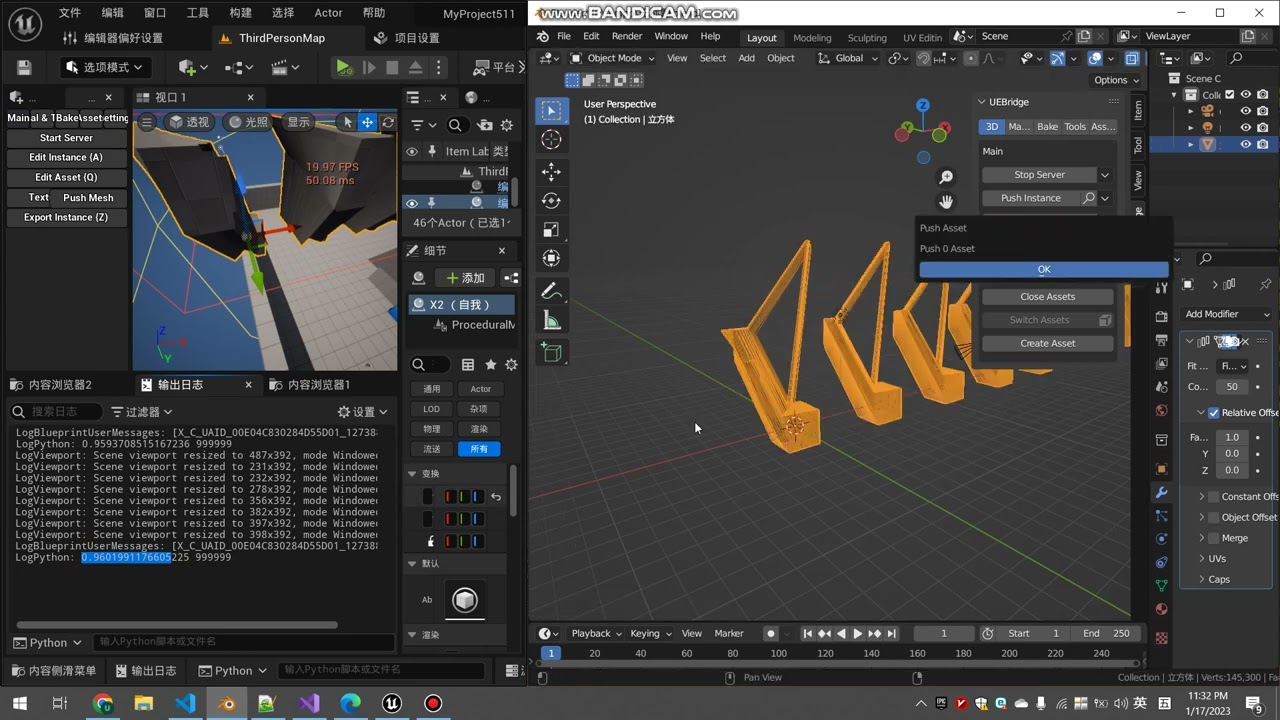Click the Unreal viewport select arrow tool

[x=348, y=122]
